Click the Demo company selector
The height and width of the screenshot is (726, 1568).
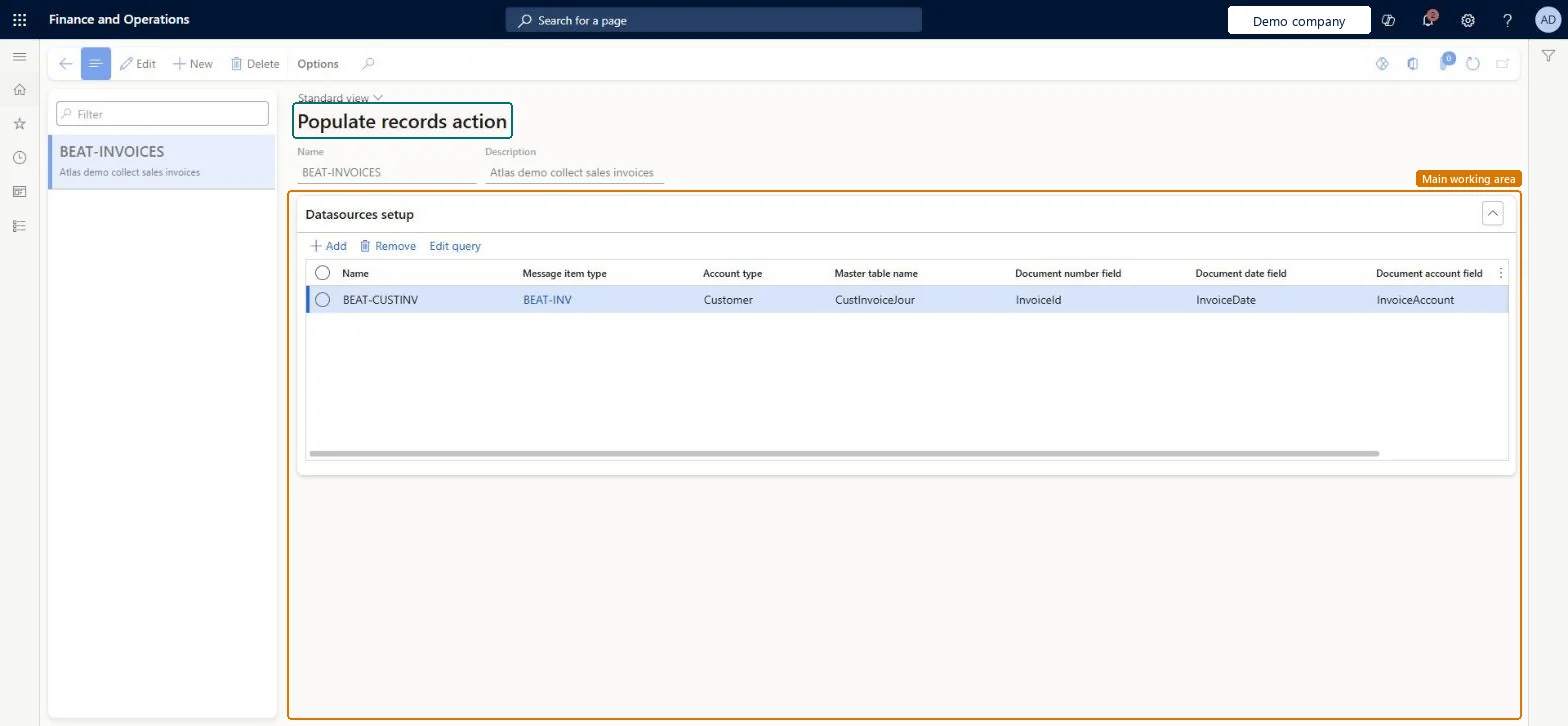1299,21
